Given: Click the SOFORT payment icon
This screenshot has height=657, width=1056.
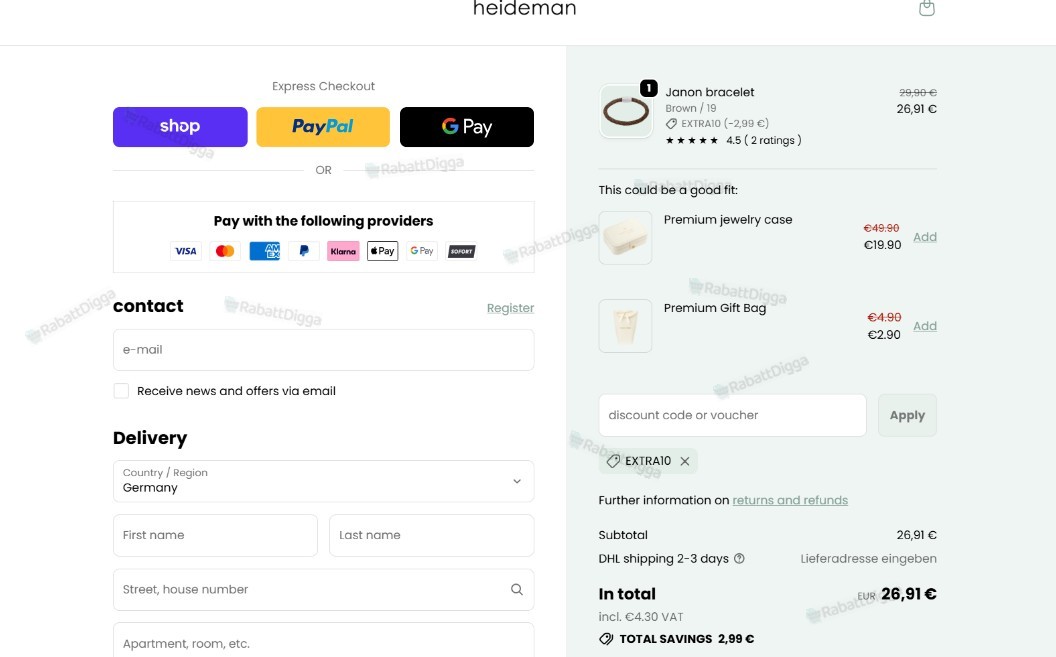Looking at the screenshot, I should pyautogui.click(x=461, y=251).
